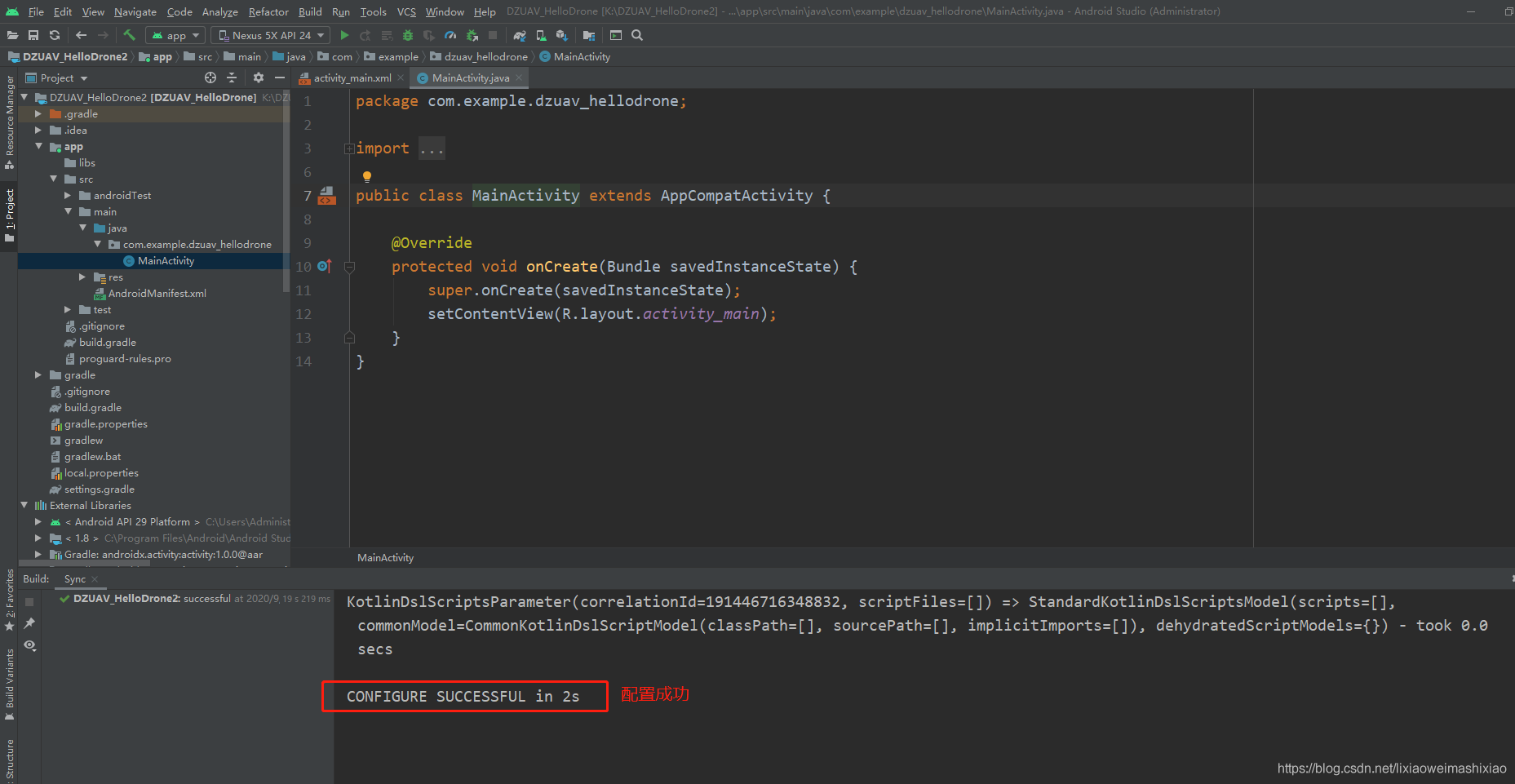Viewport: 1515px width, 784px height.
Task: Select gradle.properties in project tree
Action: (x=106, y=424)
